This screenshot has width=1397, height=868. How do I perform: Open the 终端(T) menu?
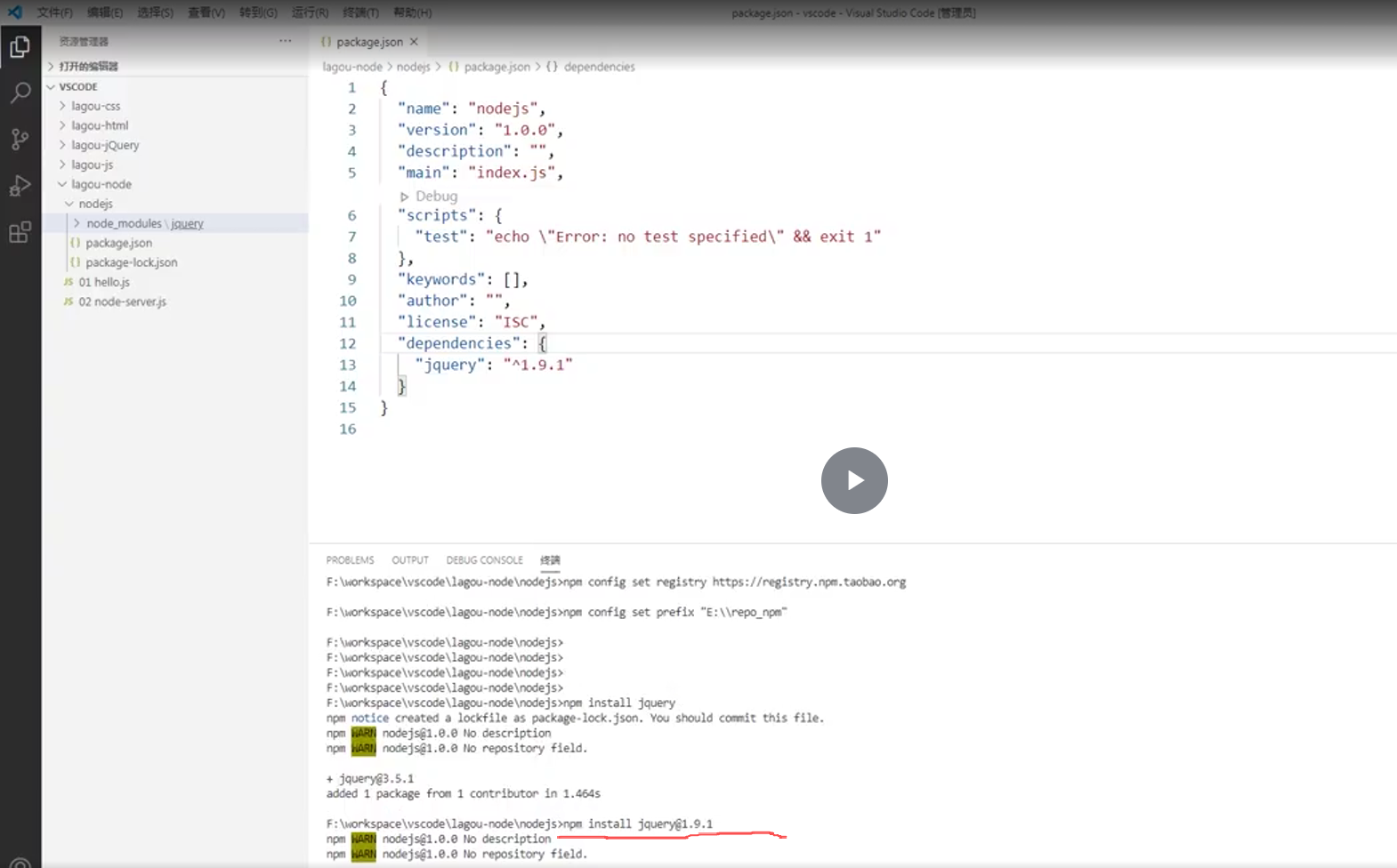(360, 12)
